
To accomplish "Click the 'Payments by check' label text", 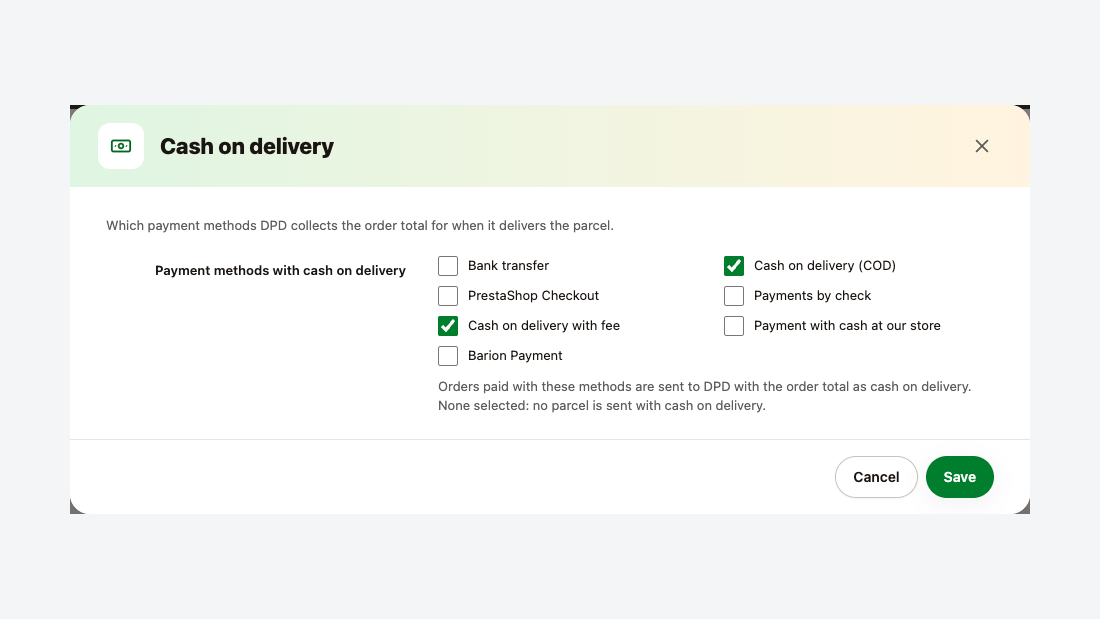I will coord(812,295).
